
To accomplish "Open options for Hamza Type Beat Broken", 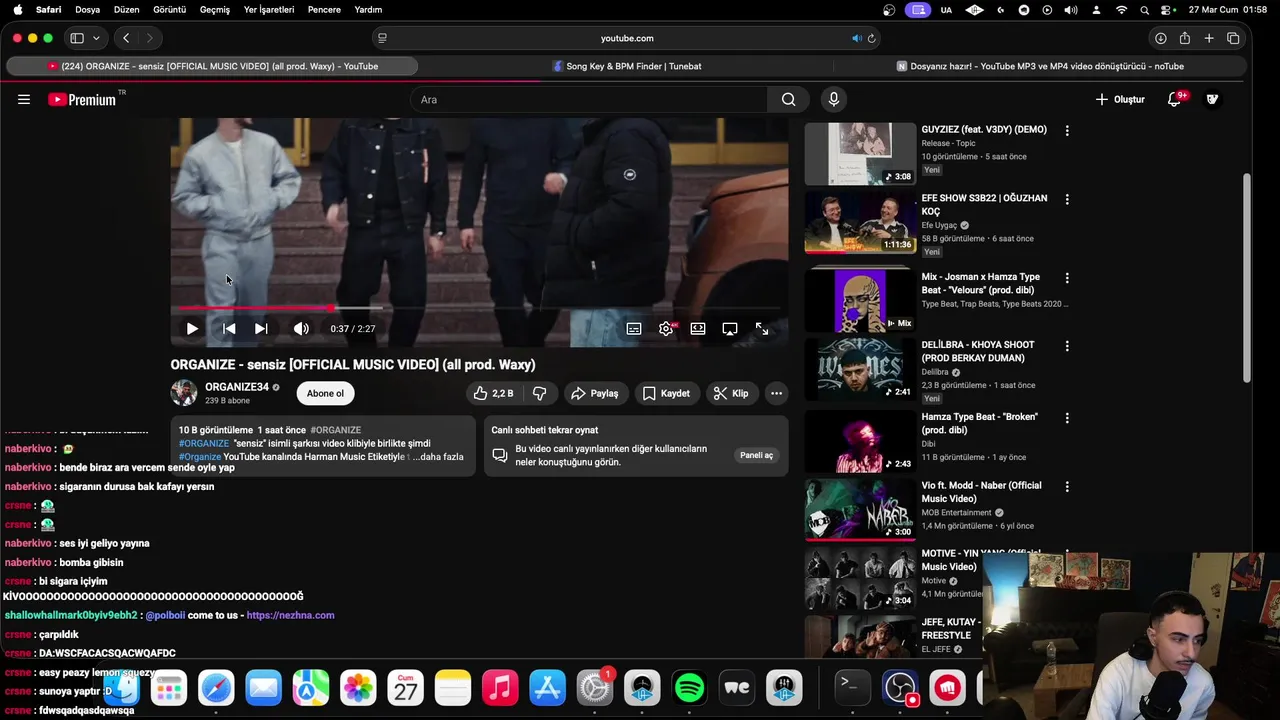I will click(x=1067, y=418).
